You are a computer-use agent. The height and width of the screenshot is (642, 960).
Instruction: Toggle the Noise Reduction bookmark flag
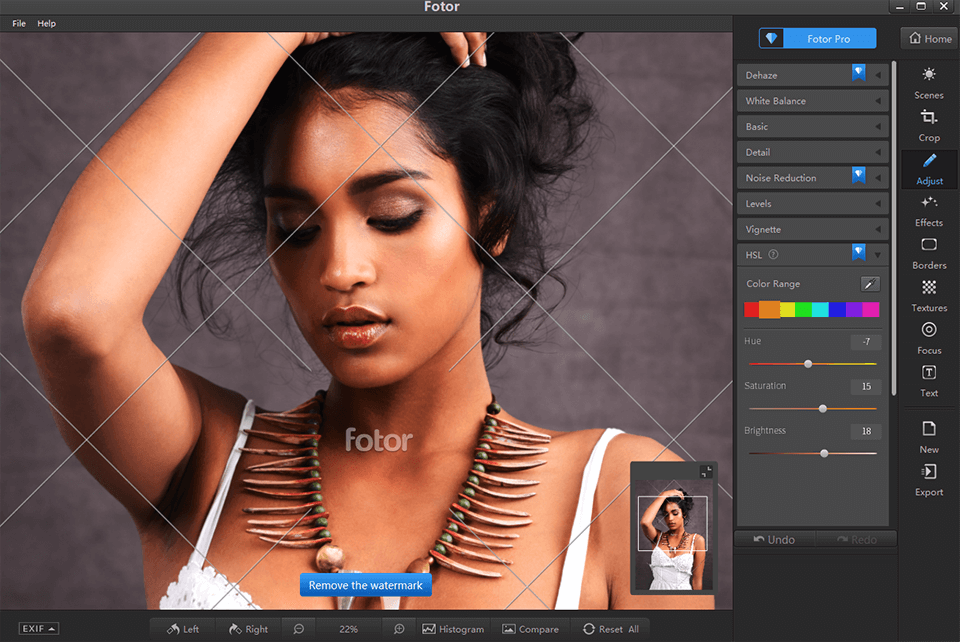(x=858, y=175)
